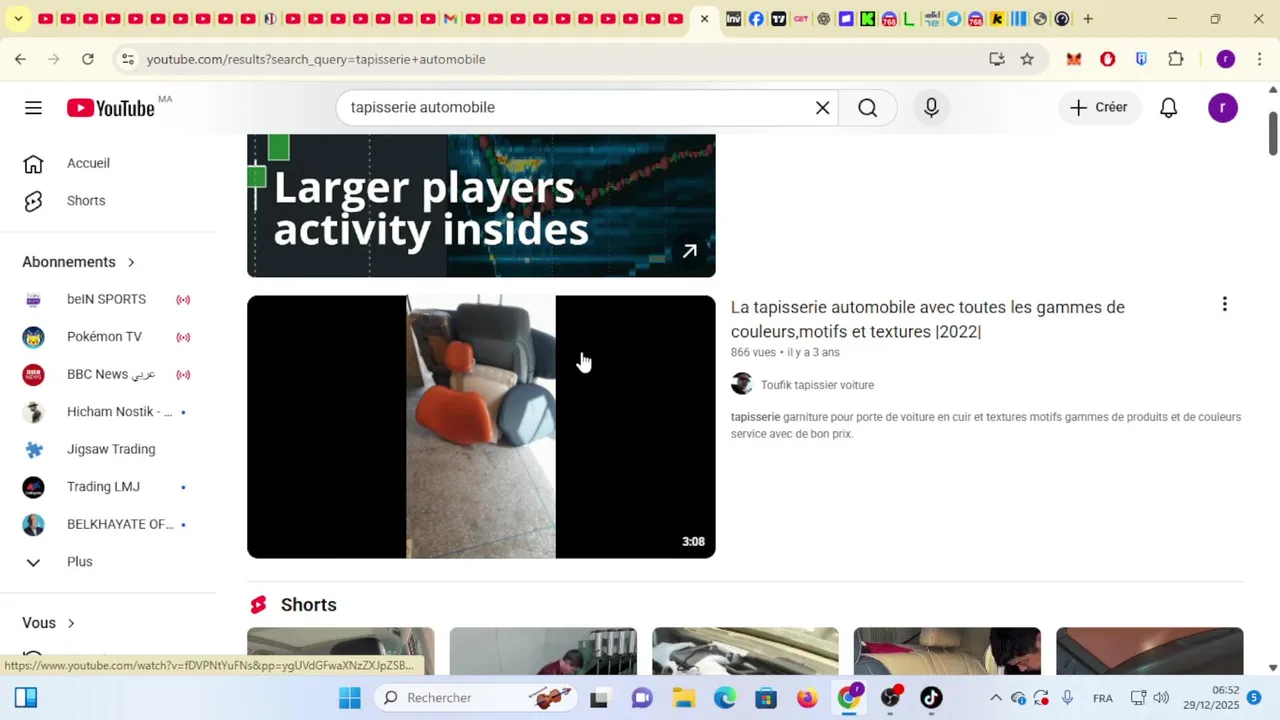Open the tapisserie automobile video thumbnail
The width and height of the screenshot is (1280, 720).
pyautogui.click(x=481, y=427)
